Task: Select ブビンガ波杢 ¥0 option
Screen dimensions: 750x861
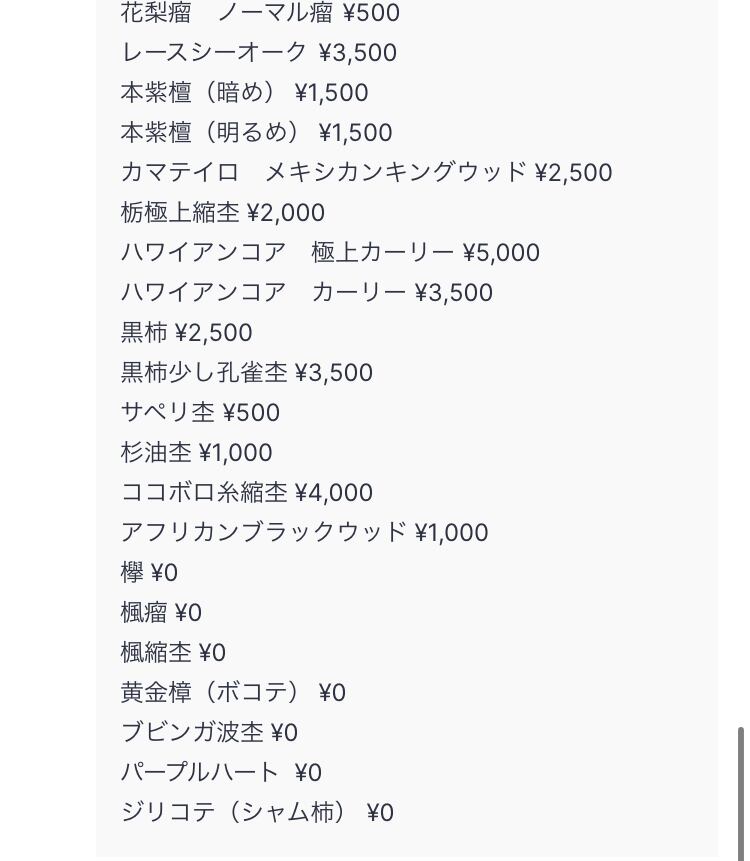Action: pos(209,732)
